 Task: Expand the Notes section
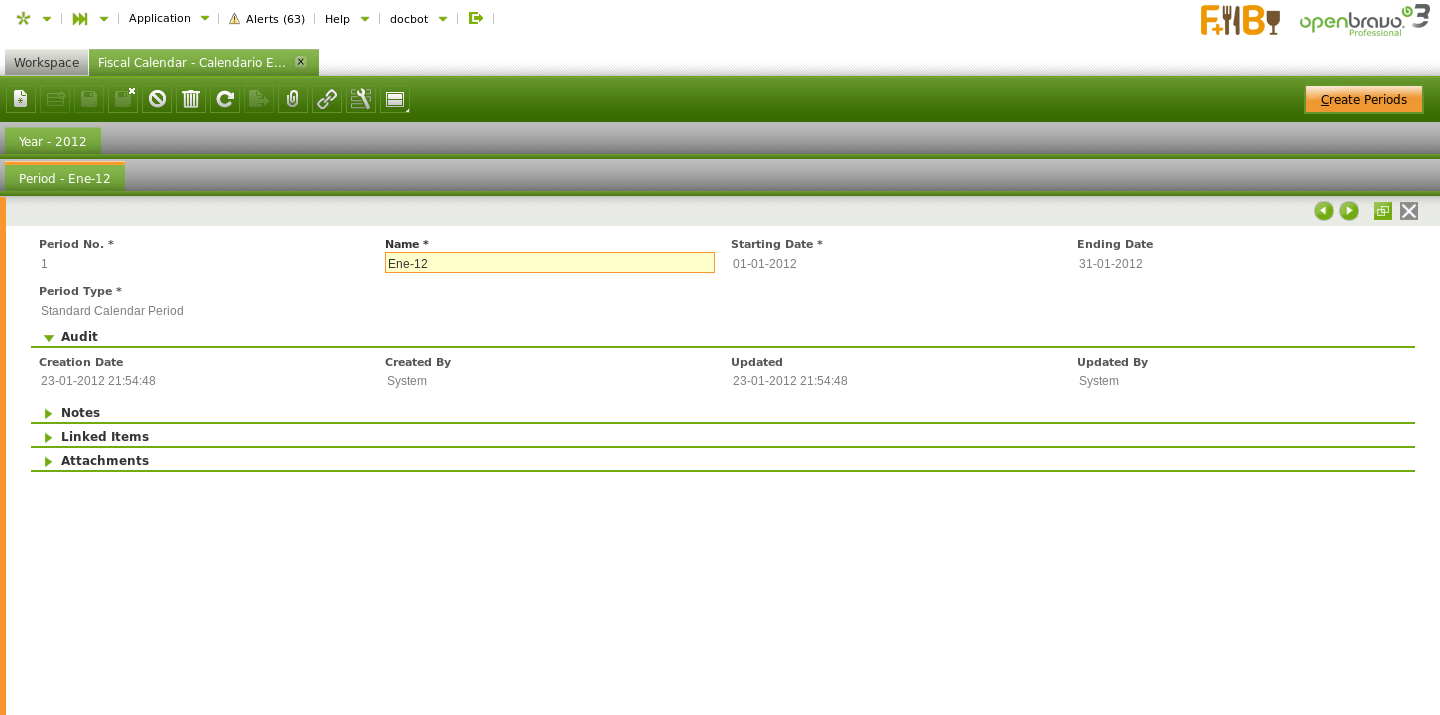(49, 413)
